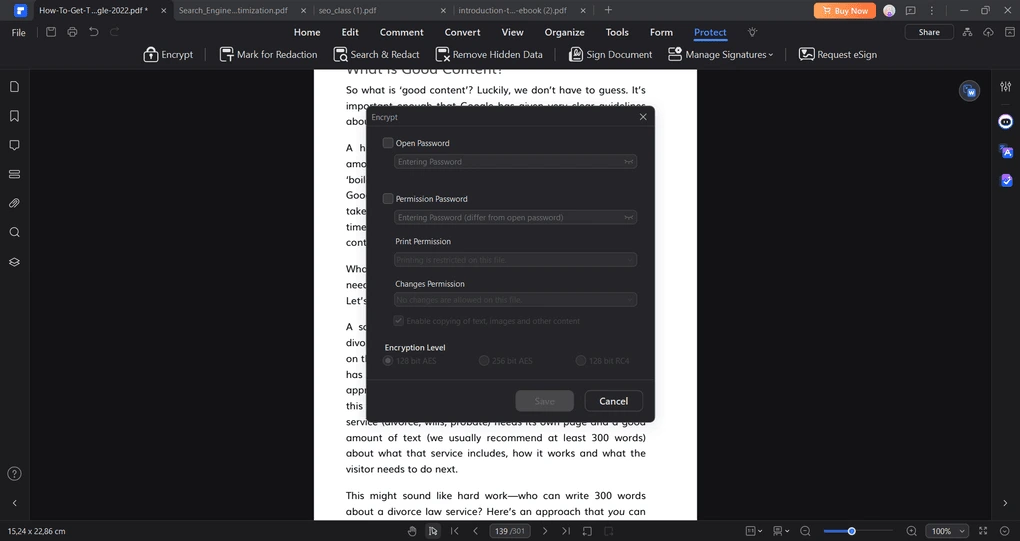
Task: Redo the last undone action
Action: tap(114, 32)
